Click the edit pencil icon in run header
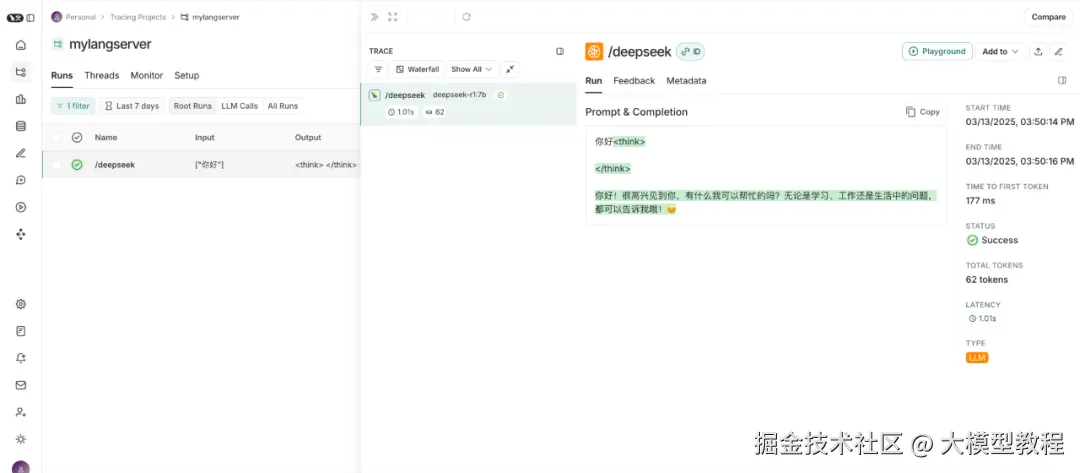Screen dimensions: 1080x473 (x=1059, y=52)
